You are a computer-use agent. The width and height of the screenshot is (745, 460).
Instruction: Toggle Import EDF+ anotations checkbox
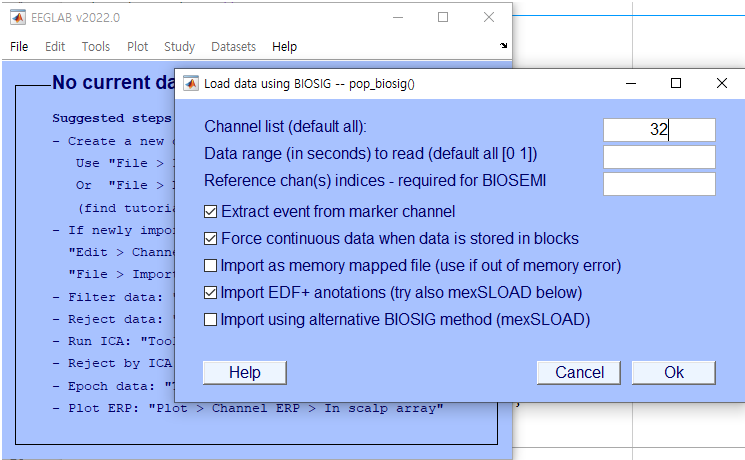[x=210, y=293]
